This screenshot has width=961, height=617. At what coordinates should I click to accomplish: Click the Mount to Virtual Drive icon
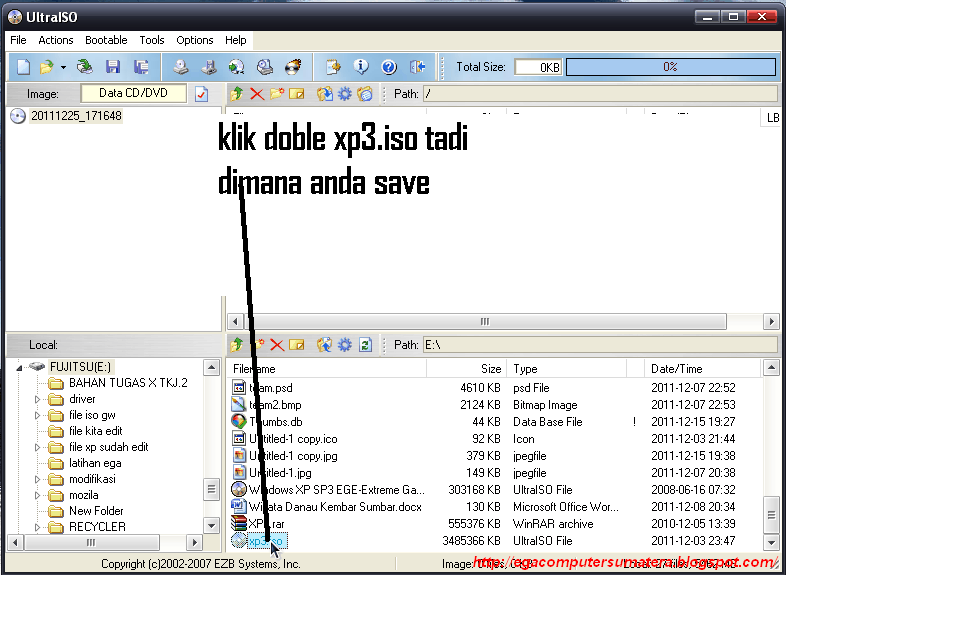[265, 67]
